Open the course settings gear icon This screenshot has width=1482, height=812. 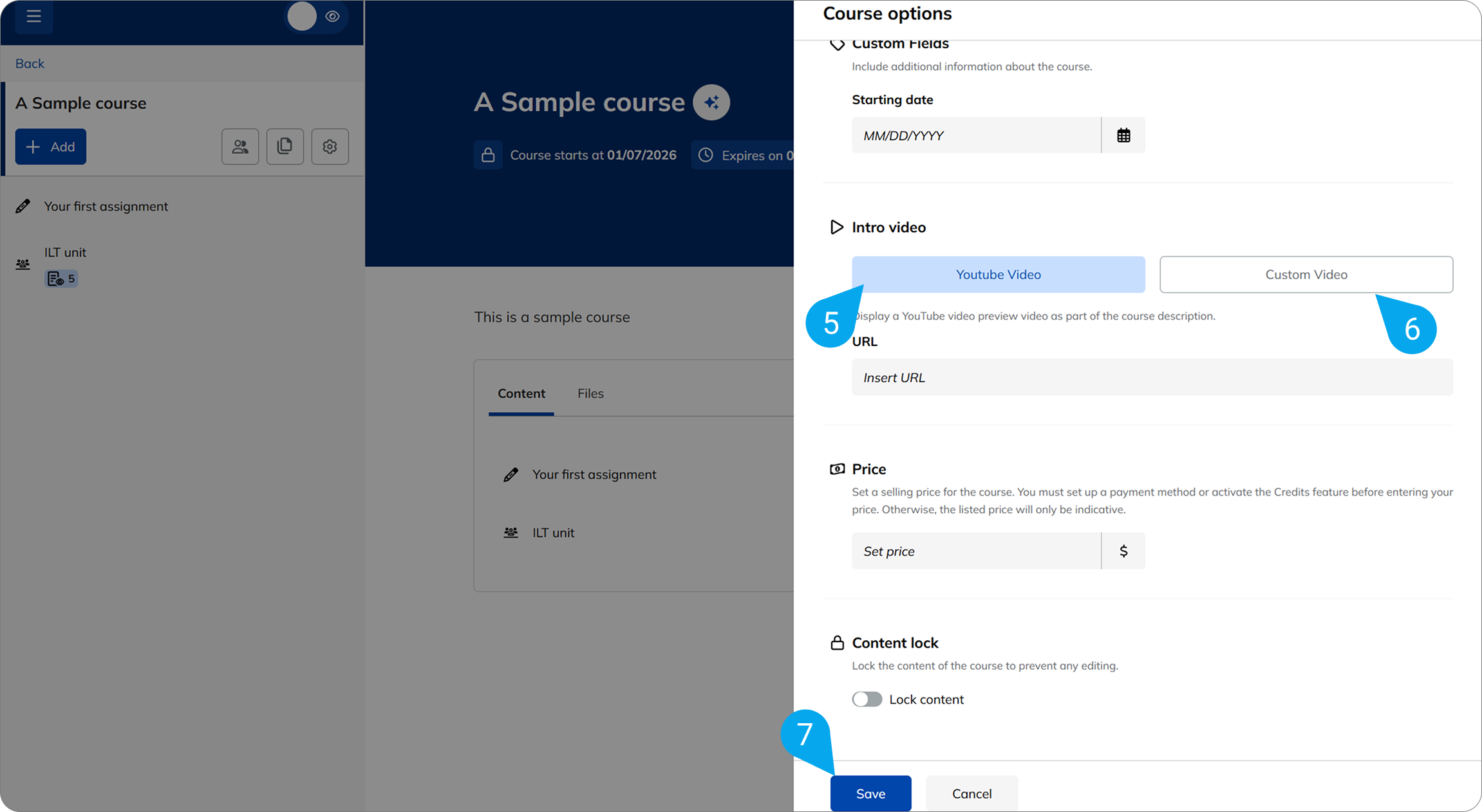pos(330,147)
